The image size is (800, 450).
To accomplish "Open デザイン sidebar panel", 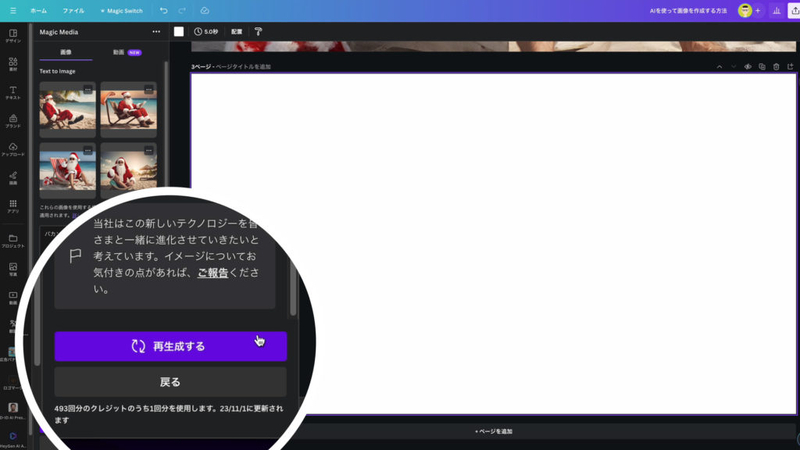I will point(13,36).
